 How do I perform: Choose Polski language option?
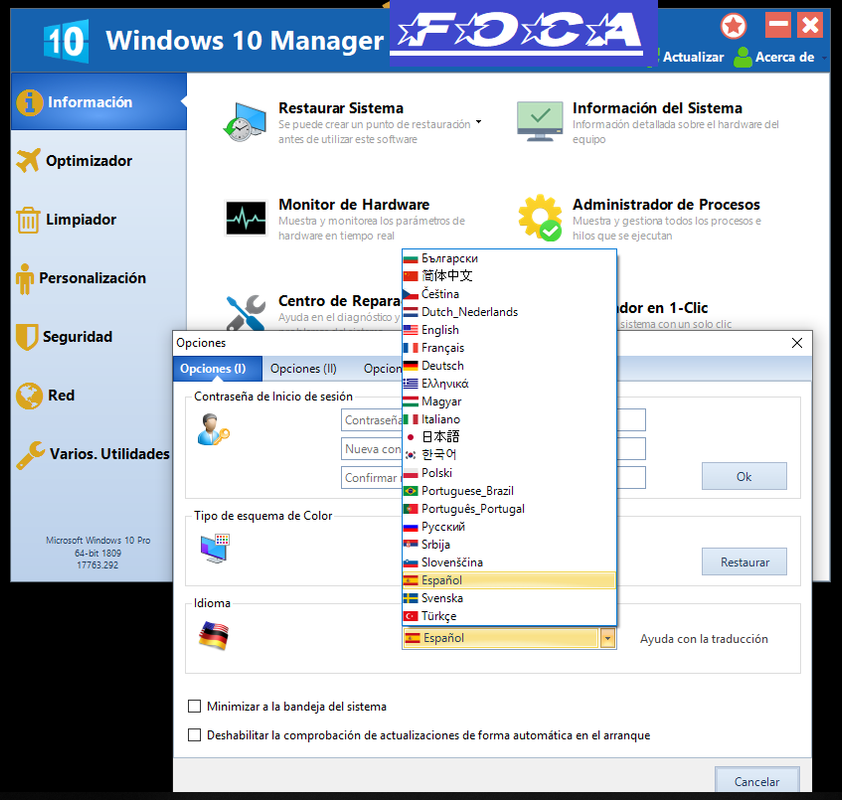click(x=509, y=473)
